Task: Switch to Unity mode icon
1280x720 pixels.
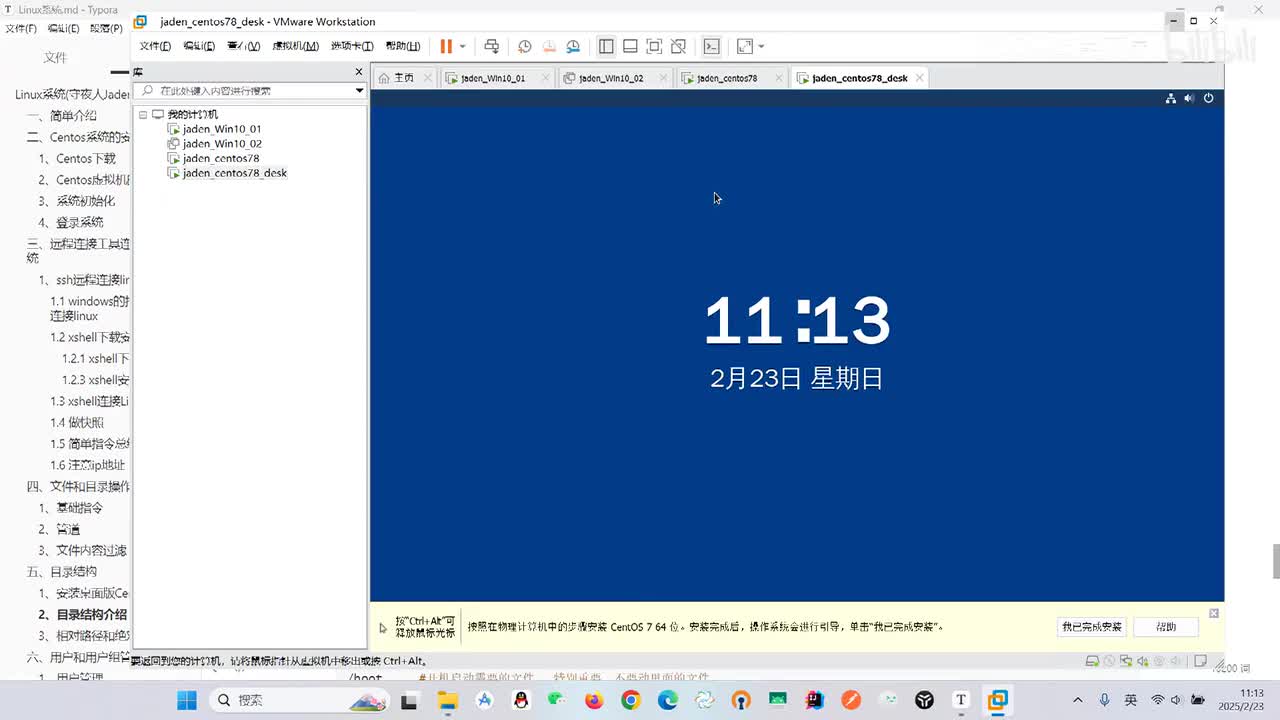Action: (x=678, y=46)
